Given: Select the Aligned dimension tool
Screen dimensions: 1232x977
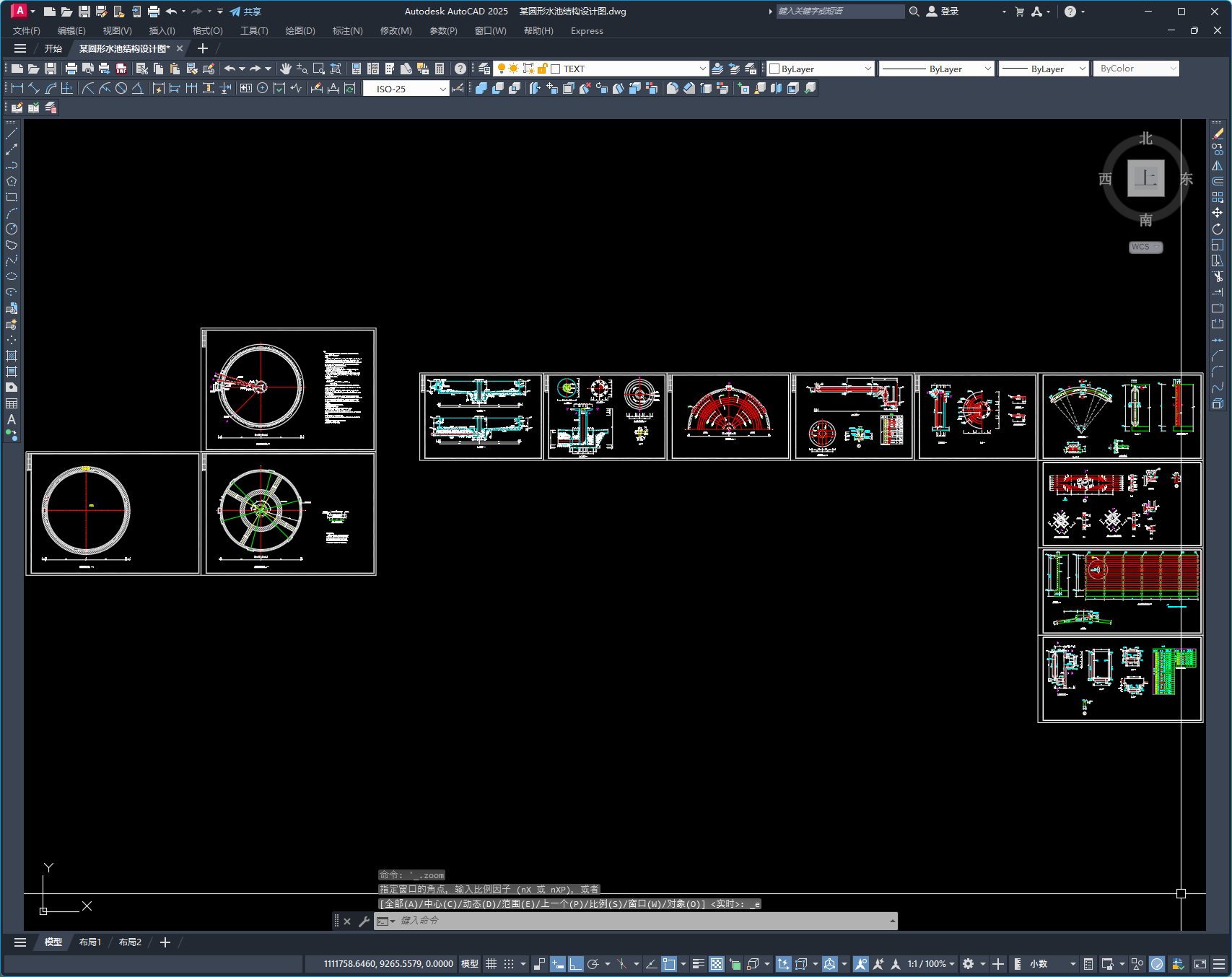Looking at the screenshot, I should tap(34, 88).
